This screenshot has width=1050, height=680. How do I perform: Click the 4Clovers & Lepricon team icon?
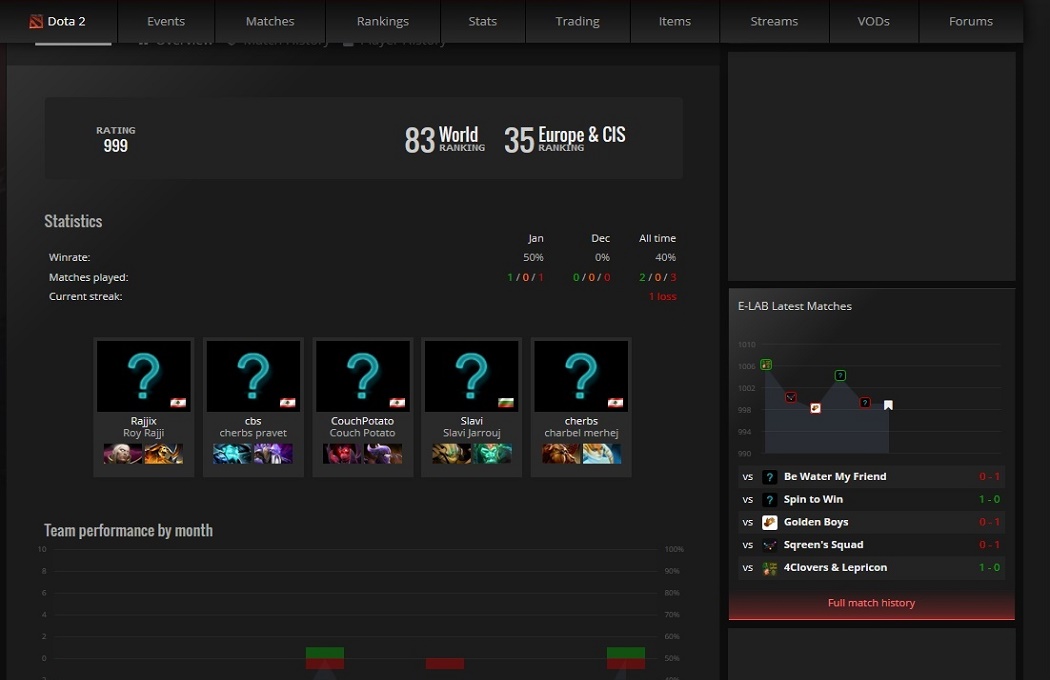769,568
